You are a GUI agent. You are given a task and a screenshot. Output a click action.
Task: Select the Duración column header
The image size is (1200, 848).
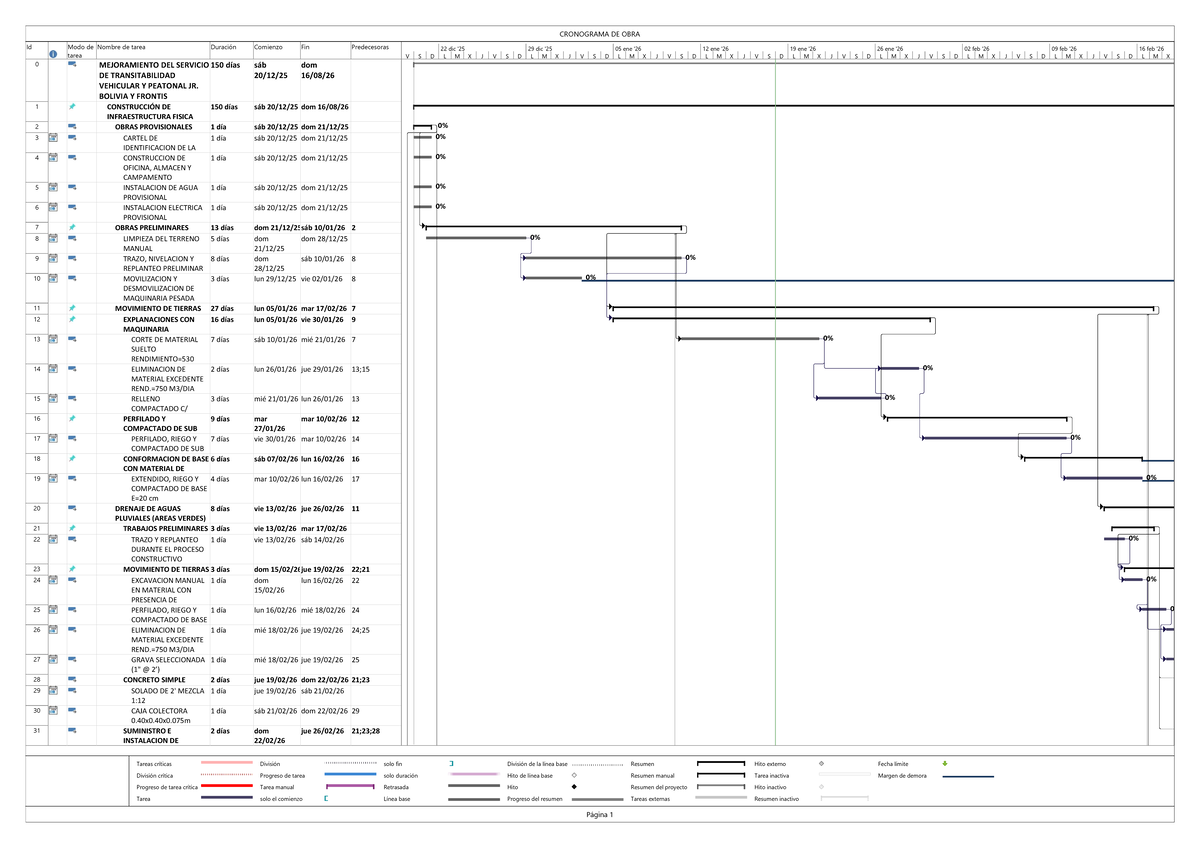[x=224, y=47]
